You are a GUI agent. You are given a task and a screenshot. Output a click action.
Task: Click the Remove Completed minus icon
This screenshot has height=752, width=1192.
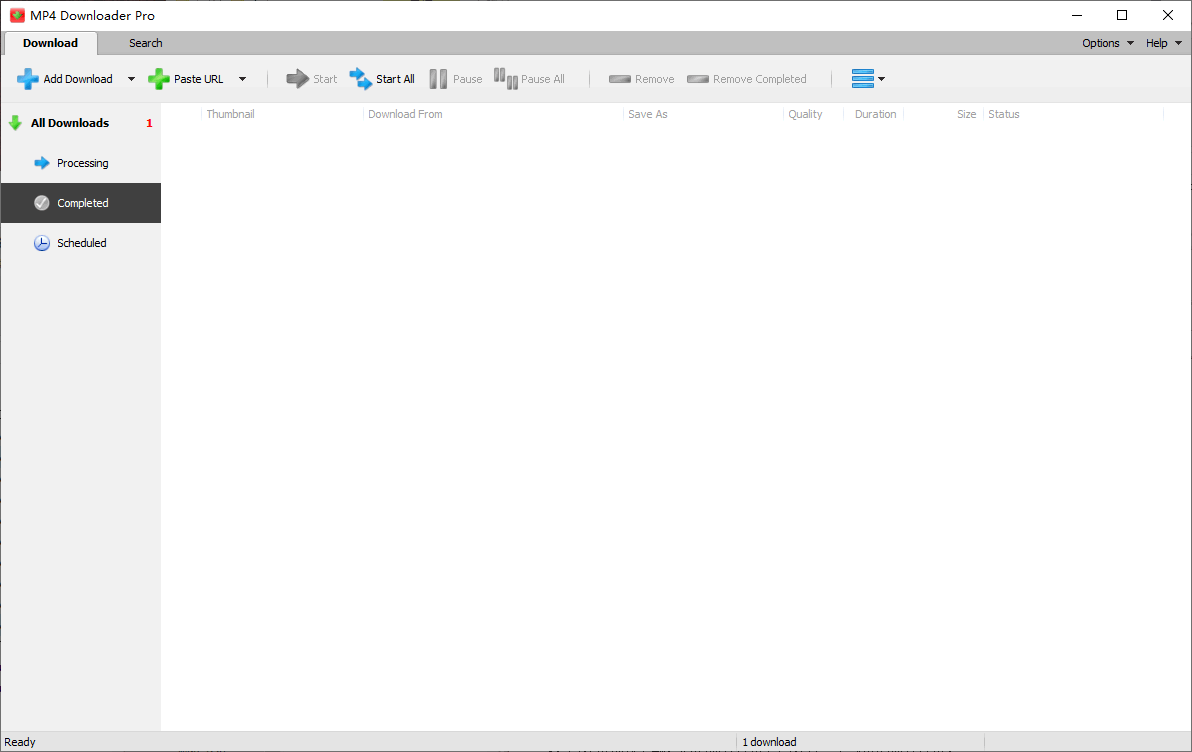click(x=698, y=79)
